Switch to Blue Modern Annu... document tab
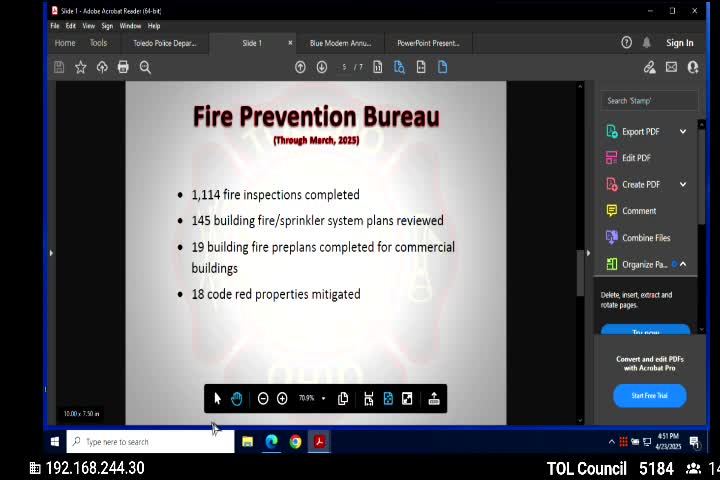Screen dimensions: 720x480 coord(340,43)
